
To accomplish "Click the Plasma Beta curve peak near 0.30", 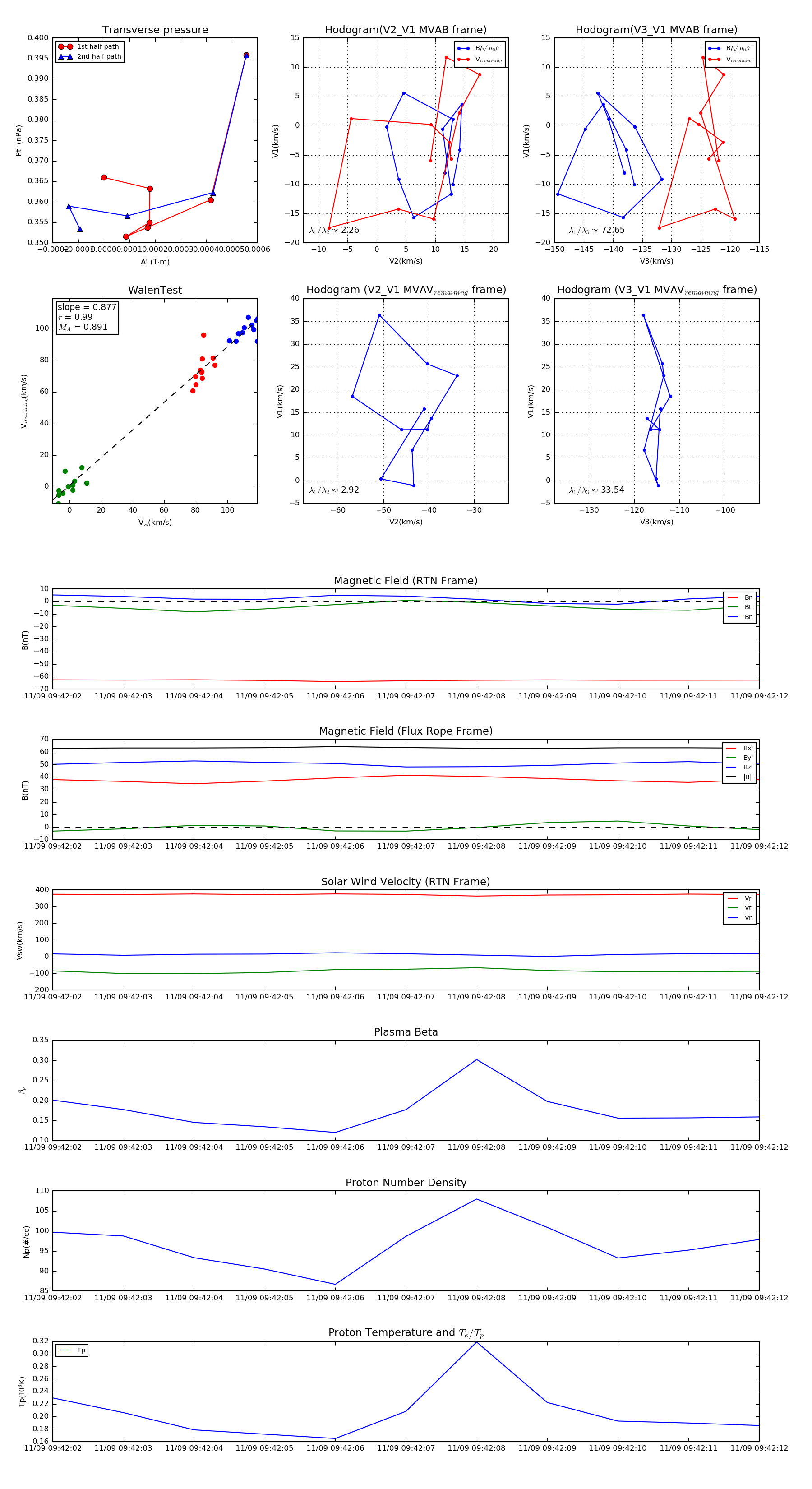I will pyautogui.click(x=477, y=1059).
